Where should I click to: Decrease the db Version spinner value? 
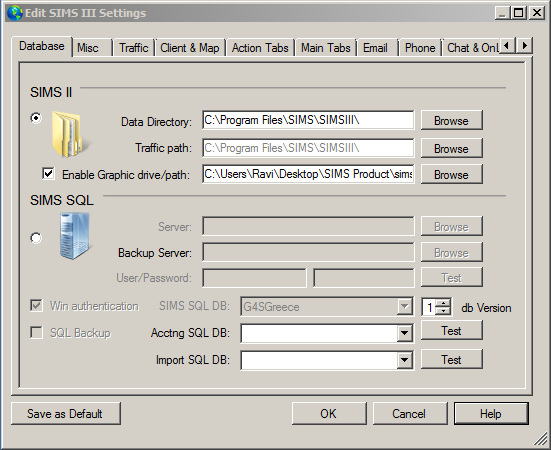[443, 311]
